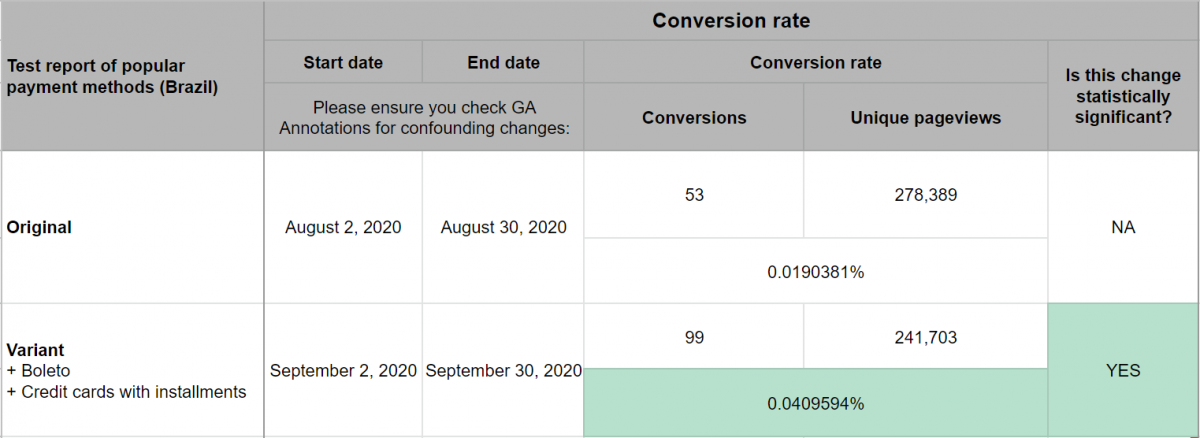Viewport: 1200px width, 438px height.
Task: Click the 'Conversion rate' top header cell
Action: coord(730,20)
